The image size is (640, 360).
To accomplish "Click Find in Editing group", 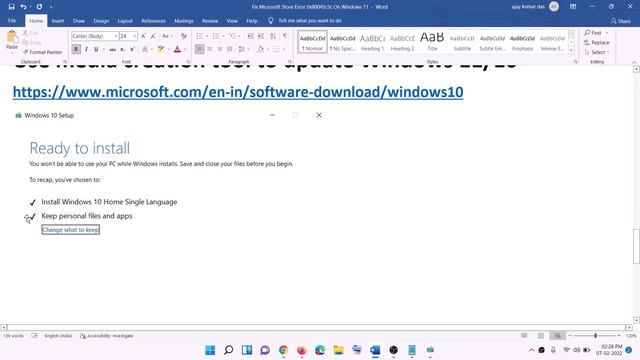I will point(593,33).
